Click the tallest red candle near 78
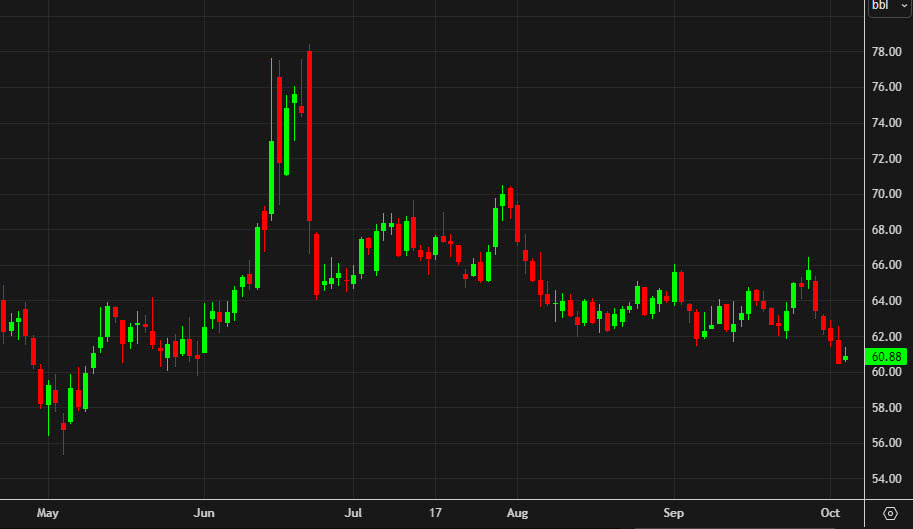The width and height of the screenshot is (913, 529). coord(310,135)
